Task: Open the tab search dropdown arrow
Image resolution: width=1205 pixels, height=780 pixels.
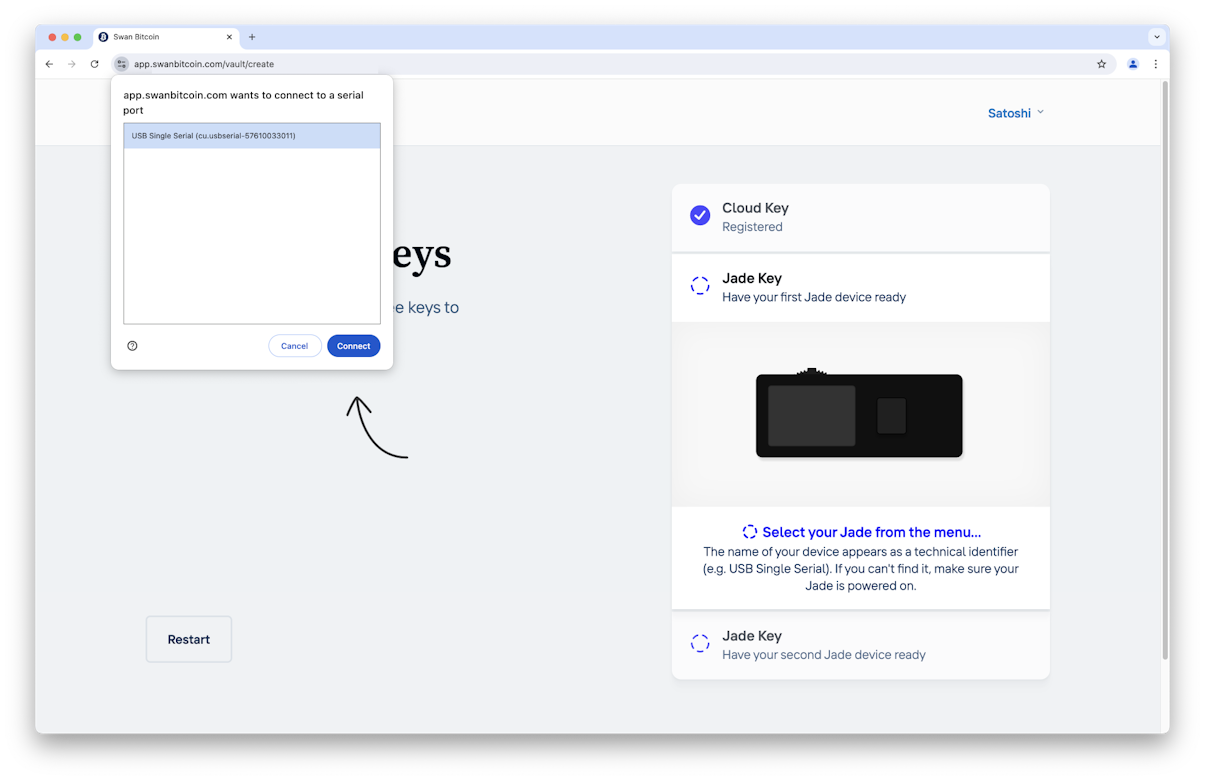Action: [1157, 37]
